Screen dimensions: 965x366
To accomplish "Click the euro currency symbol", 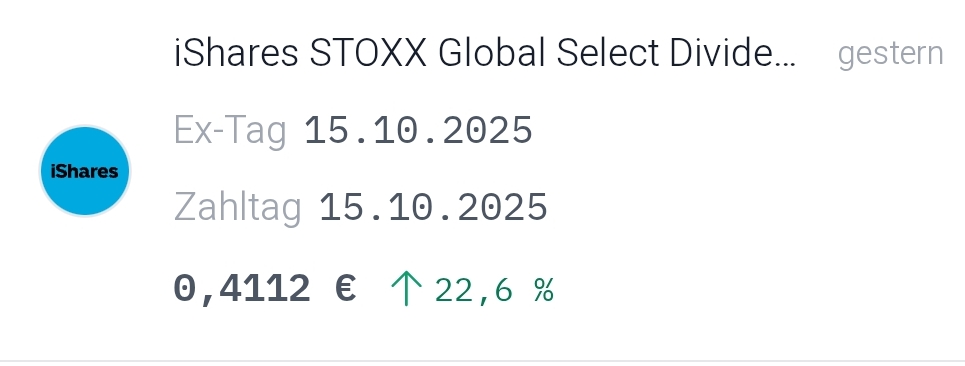I will click(345, 288).
